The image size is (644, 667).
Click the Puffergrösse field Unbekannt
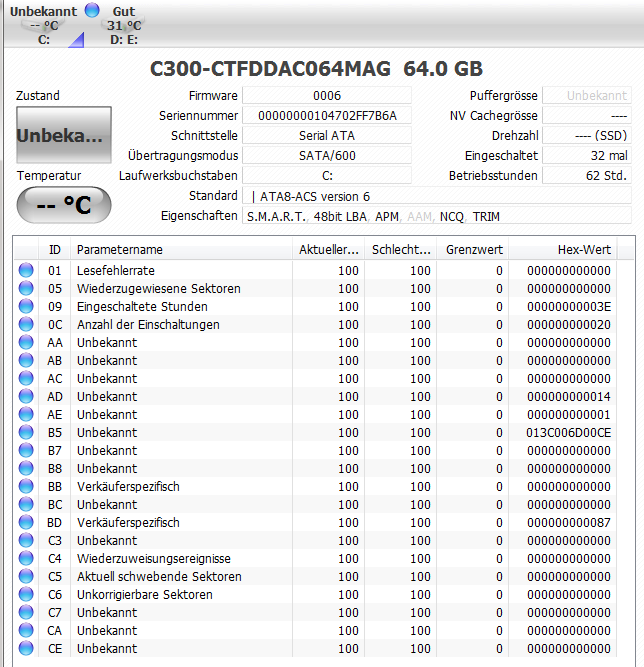tap(587, 95)
